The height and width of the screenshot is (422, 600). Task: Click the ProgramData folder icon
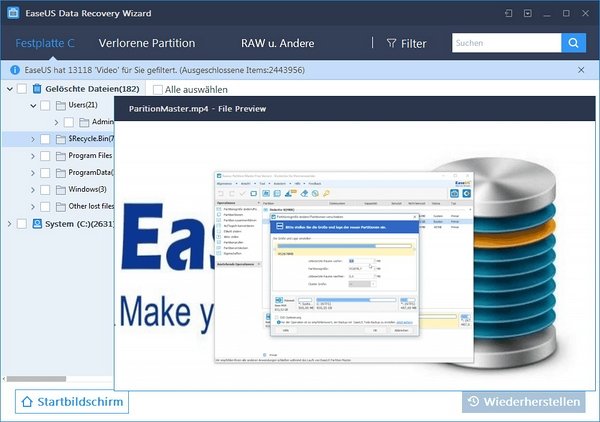tap(60, 173)
